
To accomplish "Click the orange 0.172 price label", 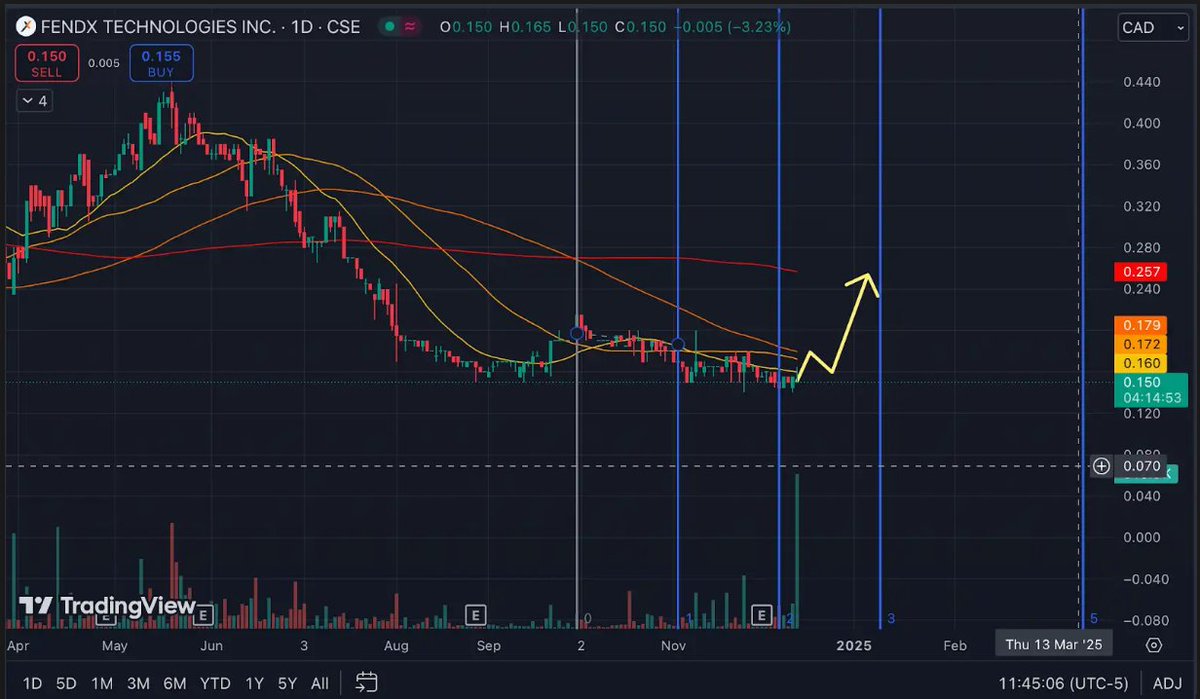I will coord(1139,344).
